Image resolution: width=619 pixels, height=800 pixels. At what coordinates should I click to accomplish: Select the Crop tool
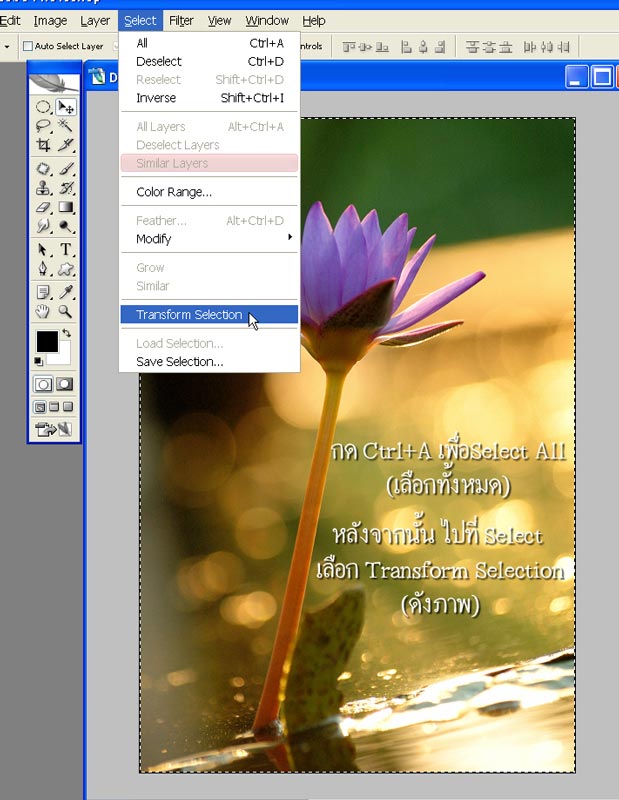43,145
